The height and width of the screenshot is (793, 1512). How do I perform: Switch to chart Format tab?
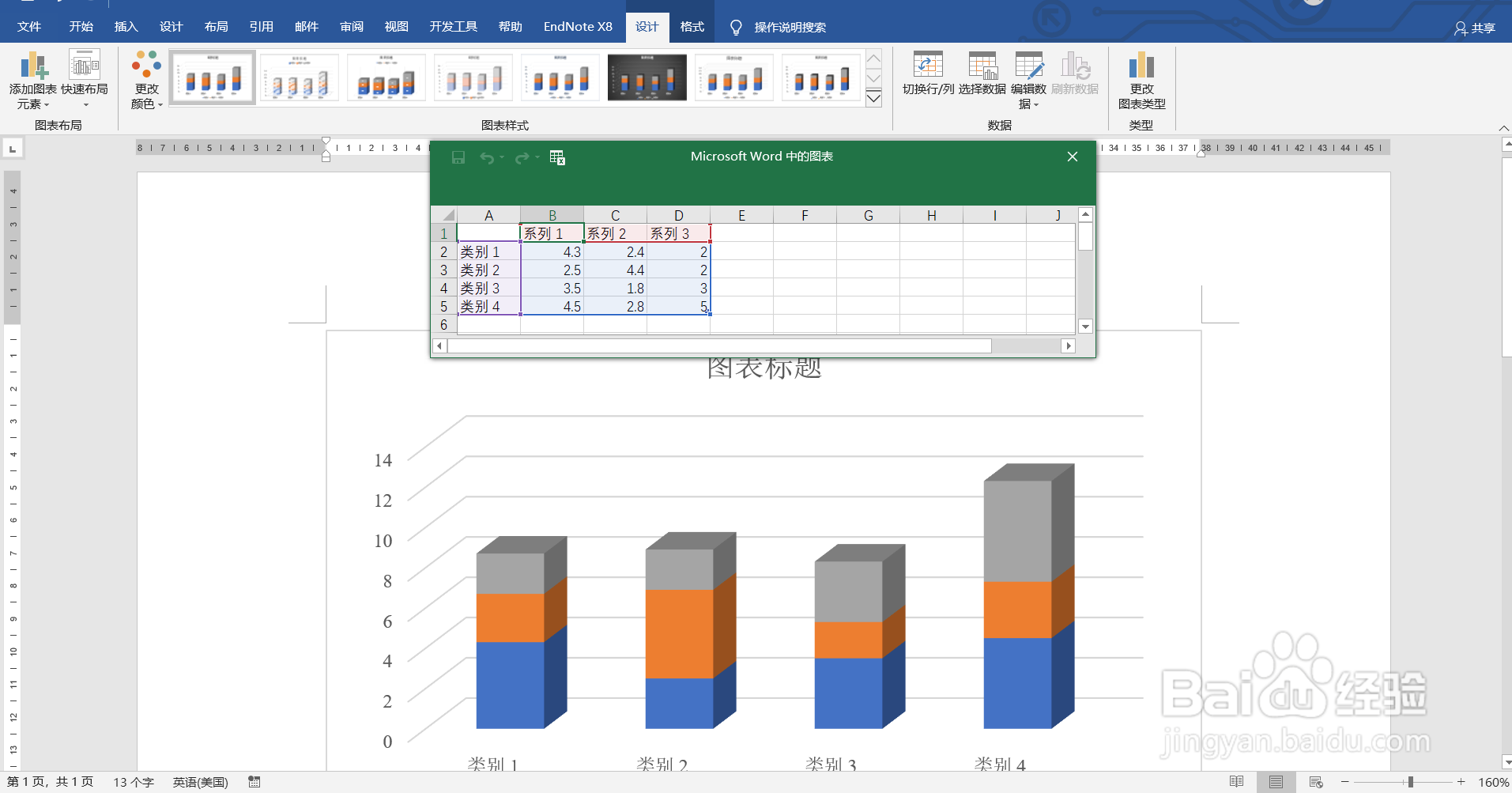click(x=692, y=27)
